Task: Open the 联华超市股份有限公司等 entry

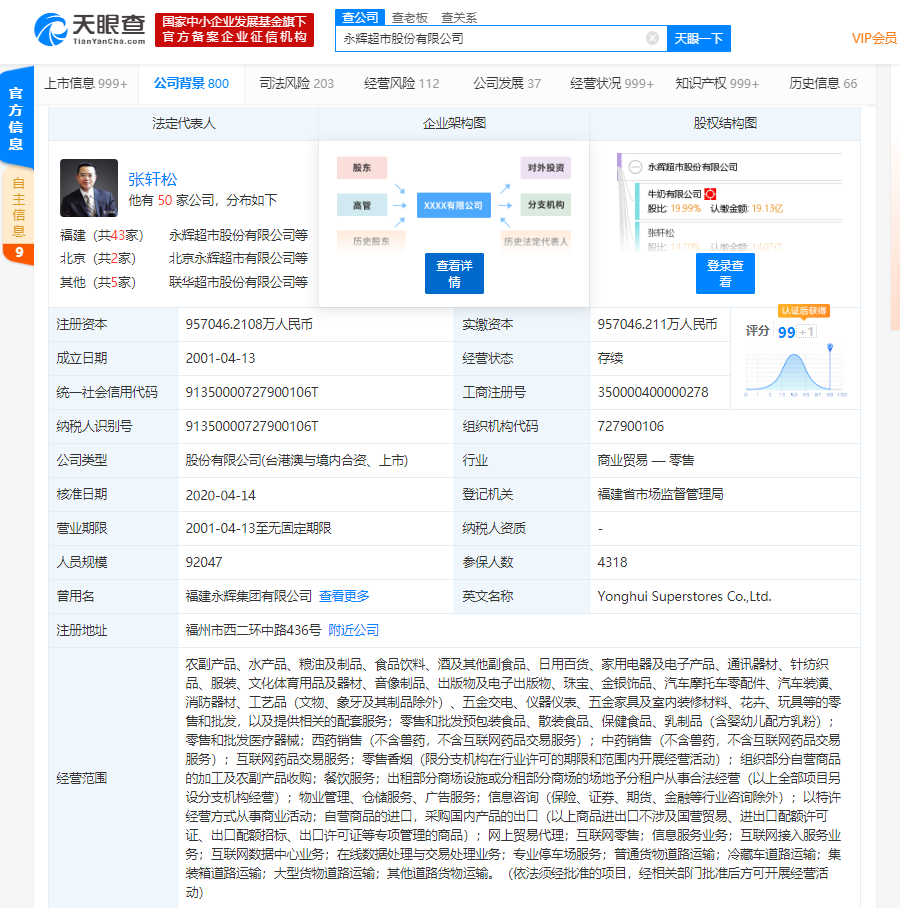Action: (x=238, y=282)
